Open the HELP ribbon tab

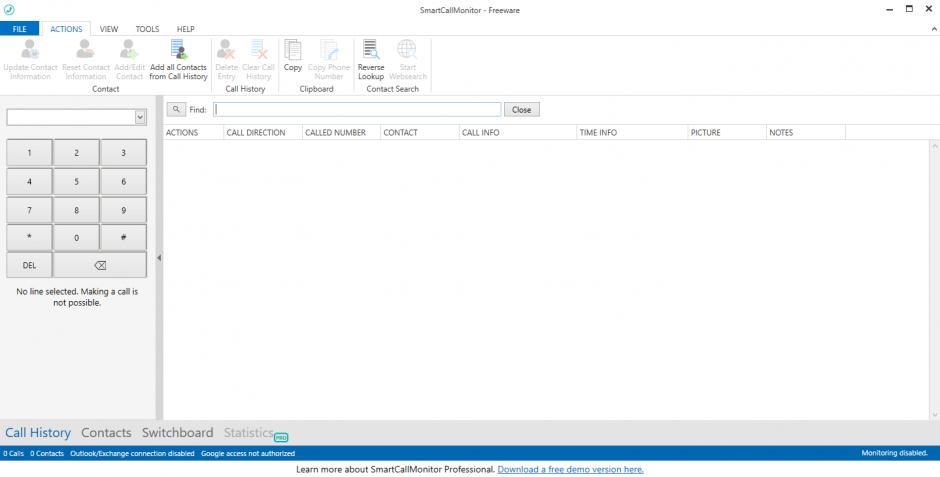point(185,29)
